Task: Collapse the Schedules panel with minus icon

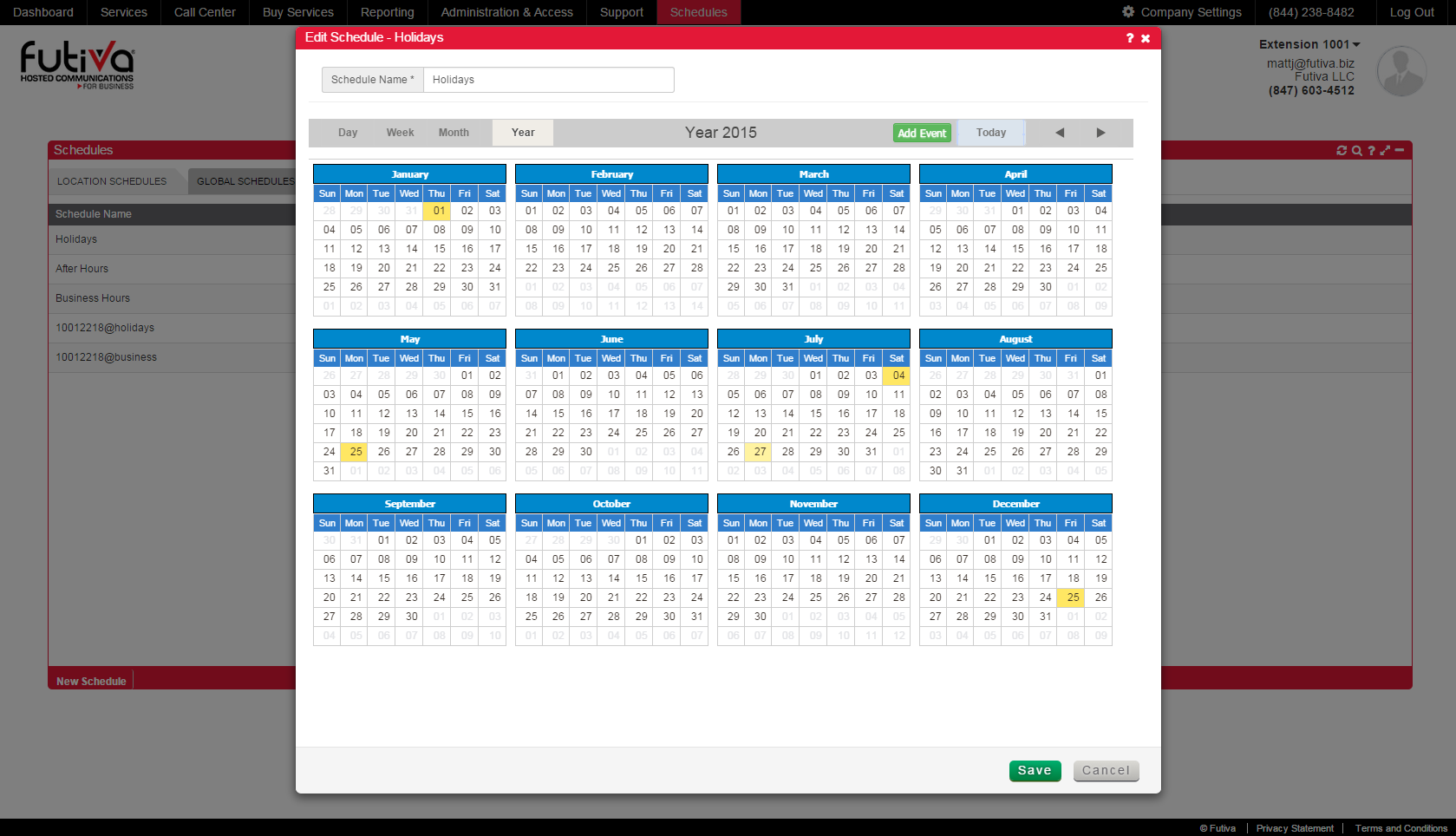Action: pyautogui.click(x=1399, y=150)
